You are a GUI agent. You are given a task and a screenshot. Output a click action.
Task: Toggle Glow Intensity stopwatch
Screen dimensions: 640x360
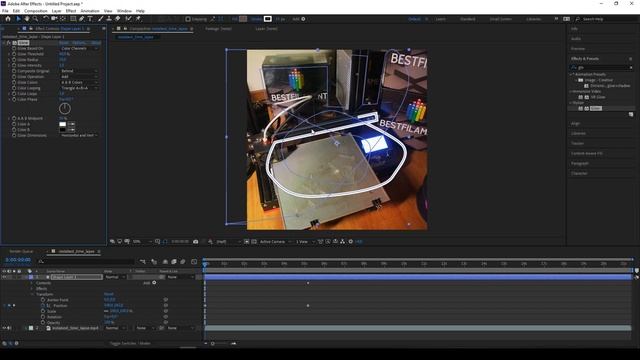[14, 65]
